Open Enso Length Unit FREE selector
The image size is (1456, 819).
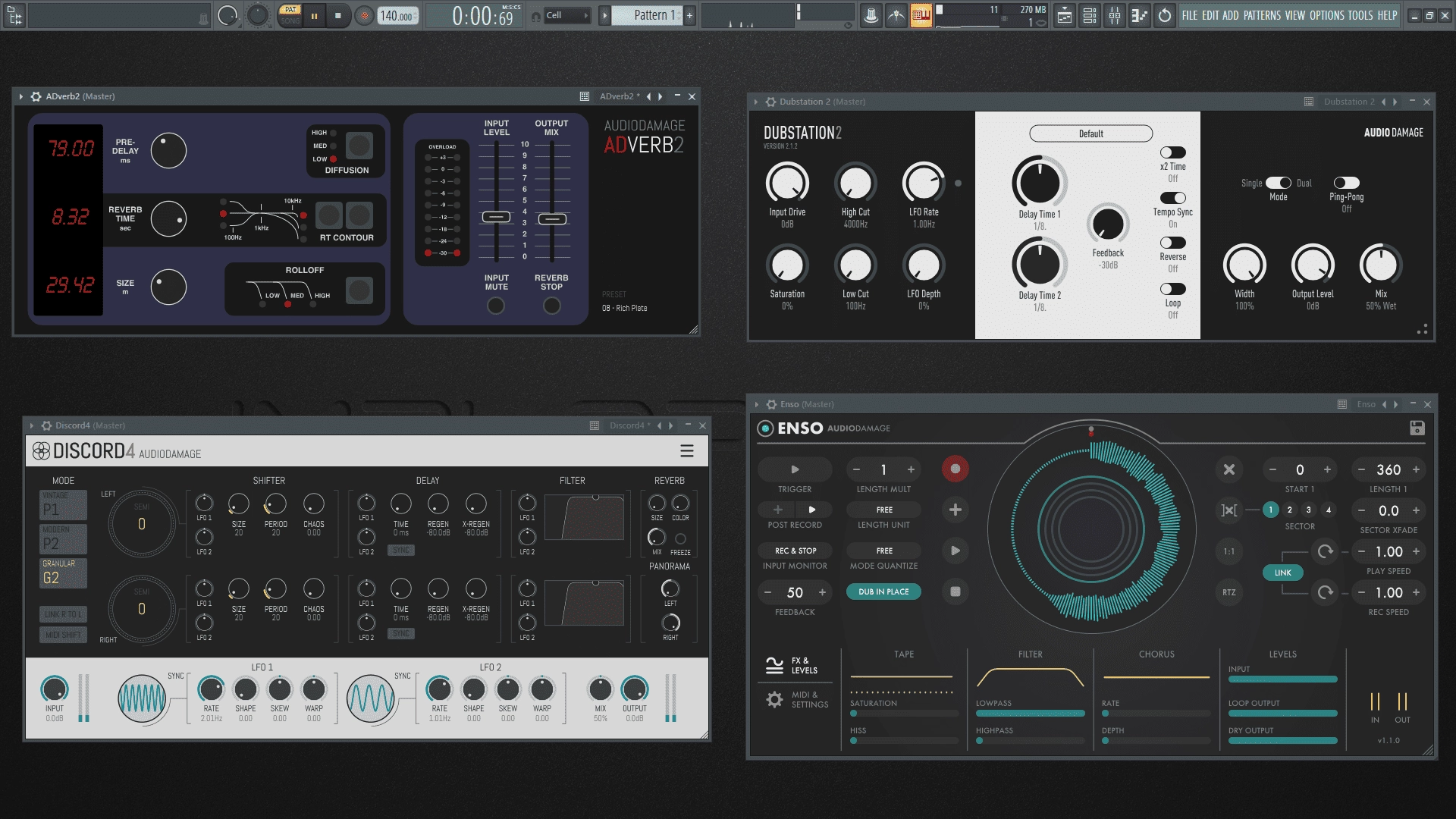coord(884,510)
